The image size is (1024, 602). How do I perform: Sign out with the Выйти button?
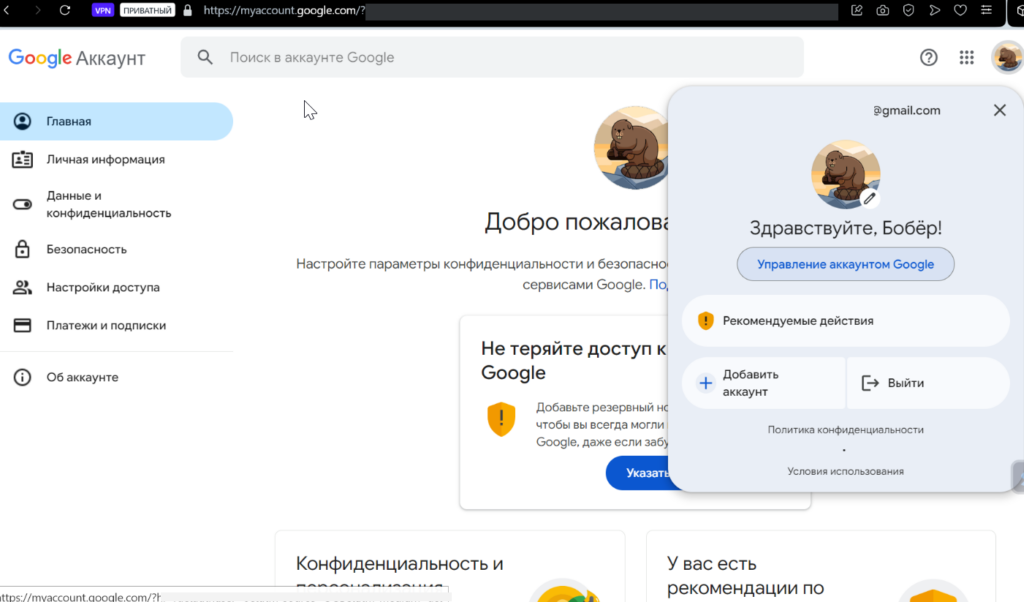tap(928, 383)
